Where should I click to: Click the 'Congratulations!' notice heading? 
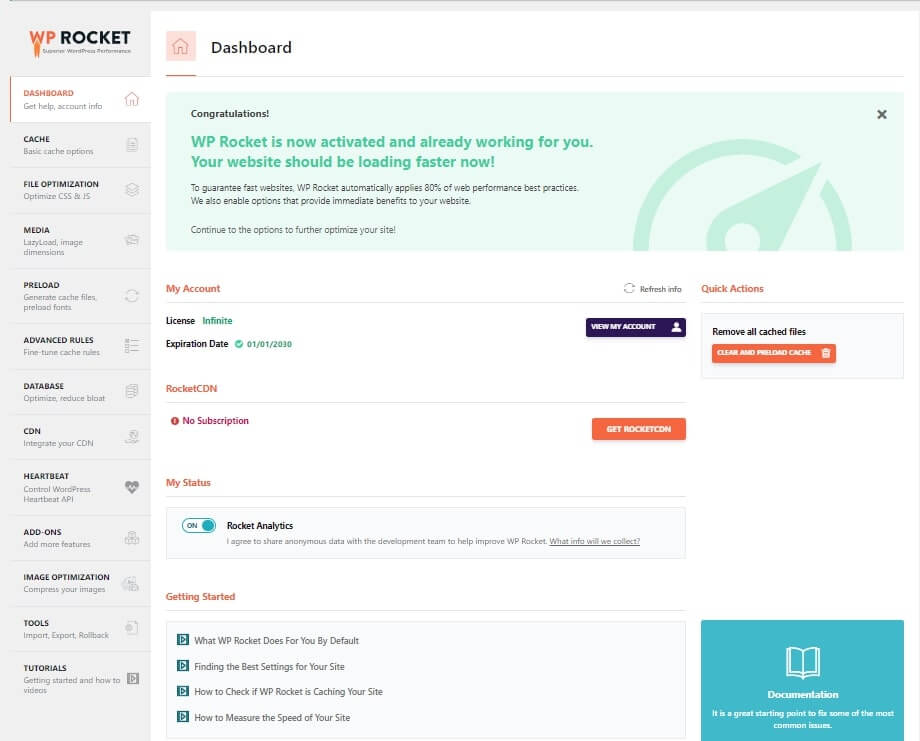[229, 114]
